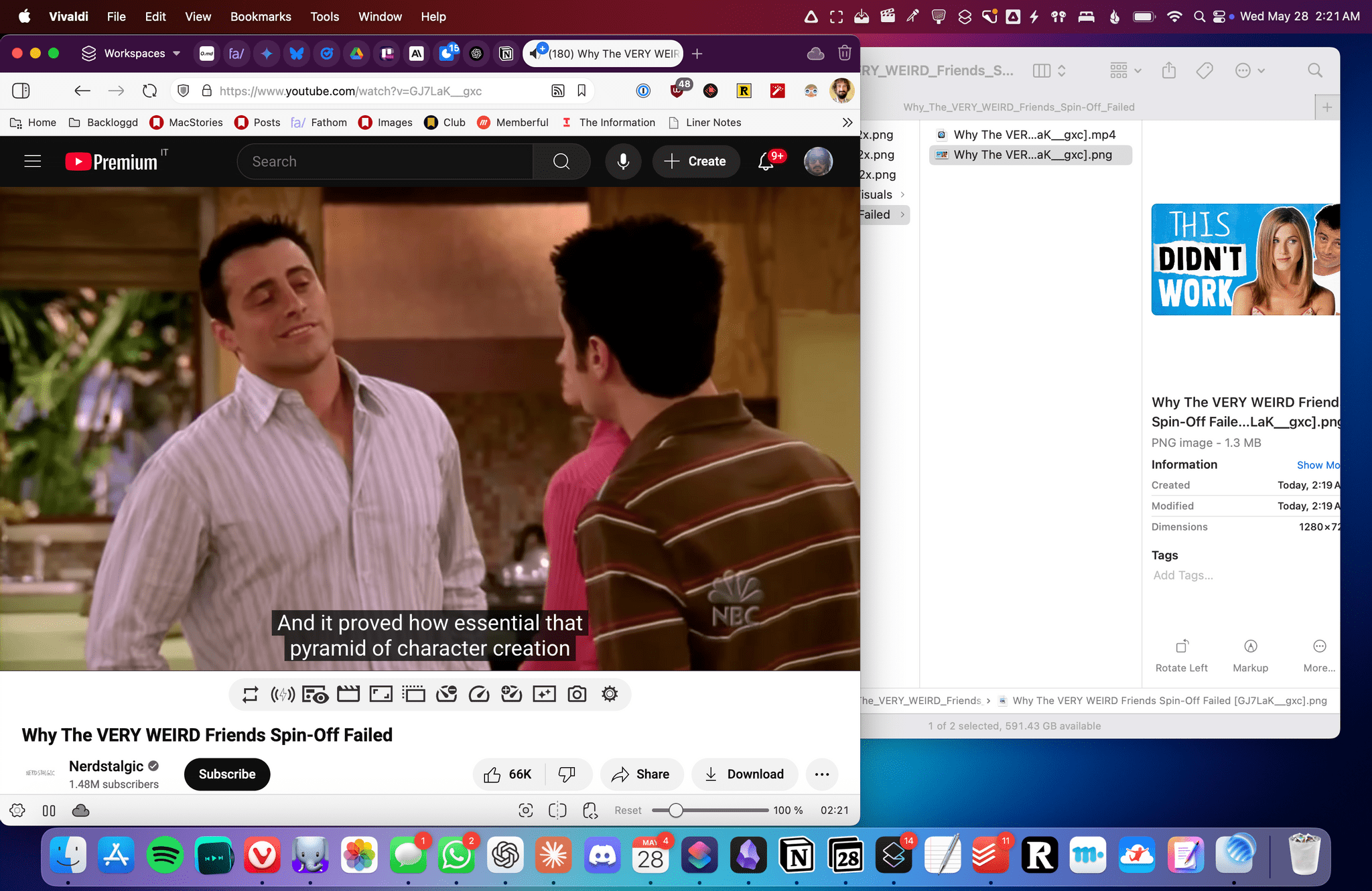Decrease playback speed with gauge-minus icon
Screen dimensions: 1372x891
[x=447, y=695]
